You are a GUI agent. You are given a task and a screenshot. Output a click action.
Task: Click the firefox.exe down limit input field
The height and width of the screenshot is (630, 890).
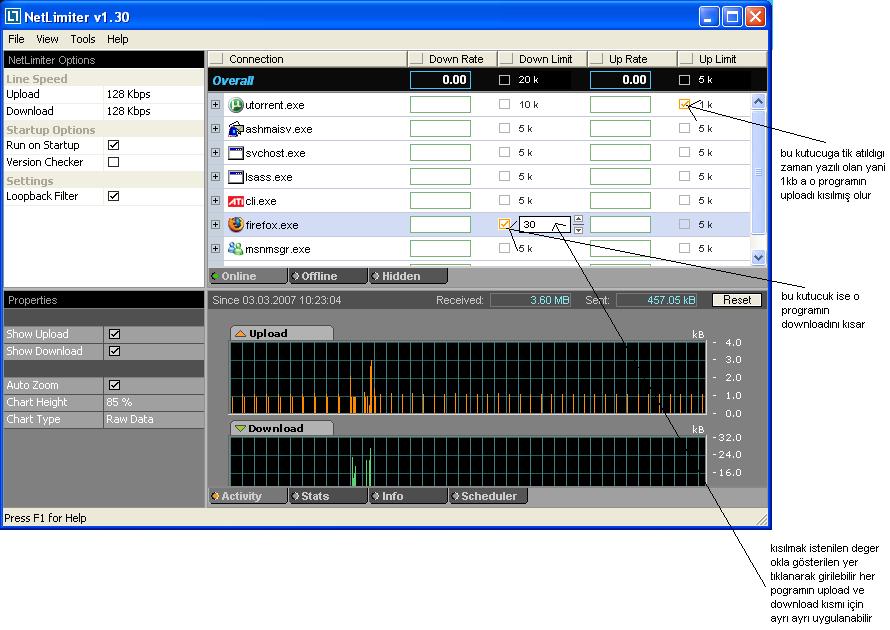(544, 224)
